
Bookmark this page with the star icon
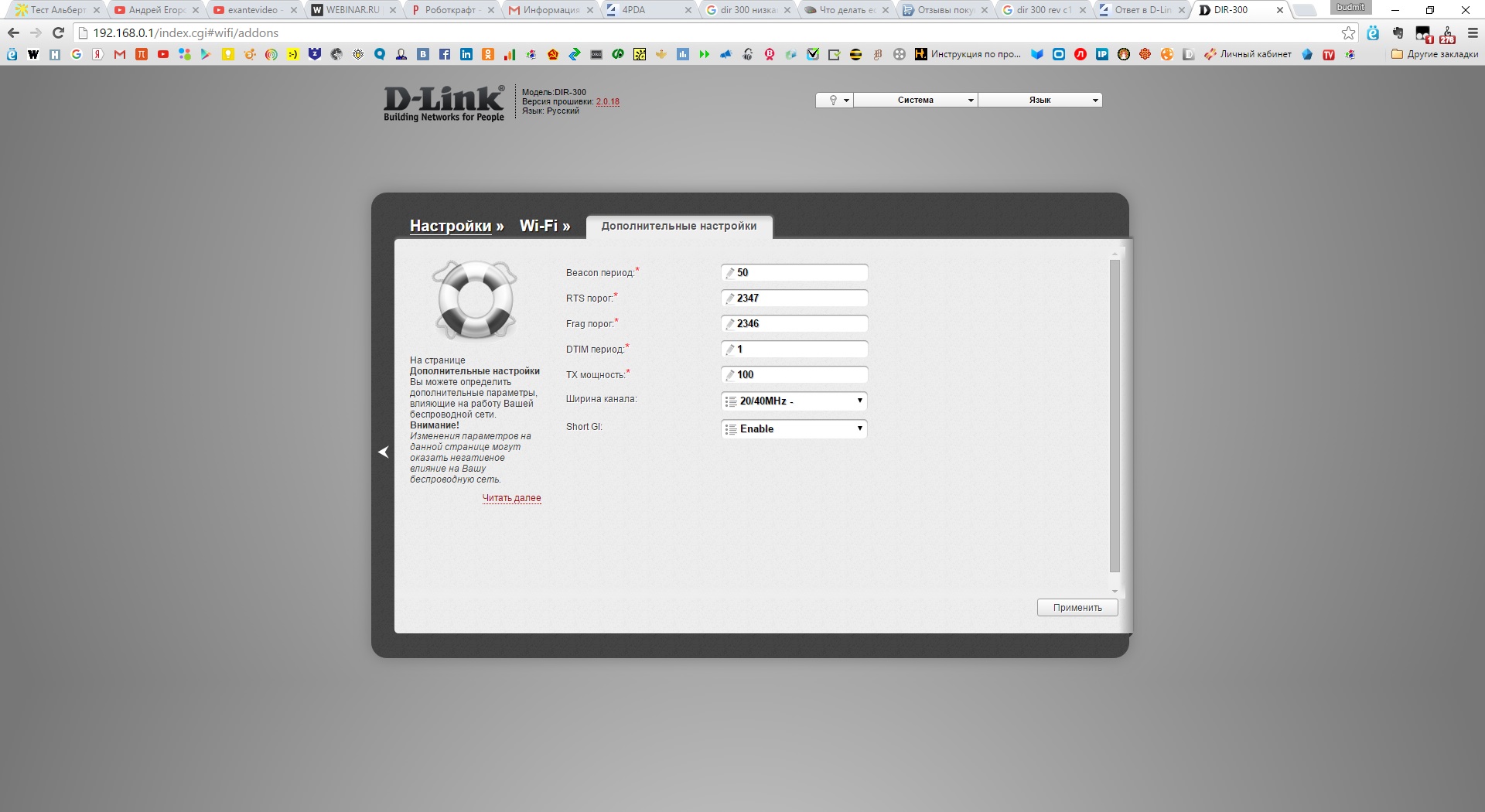1349,33
